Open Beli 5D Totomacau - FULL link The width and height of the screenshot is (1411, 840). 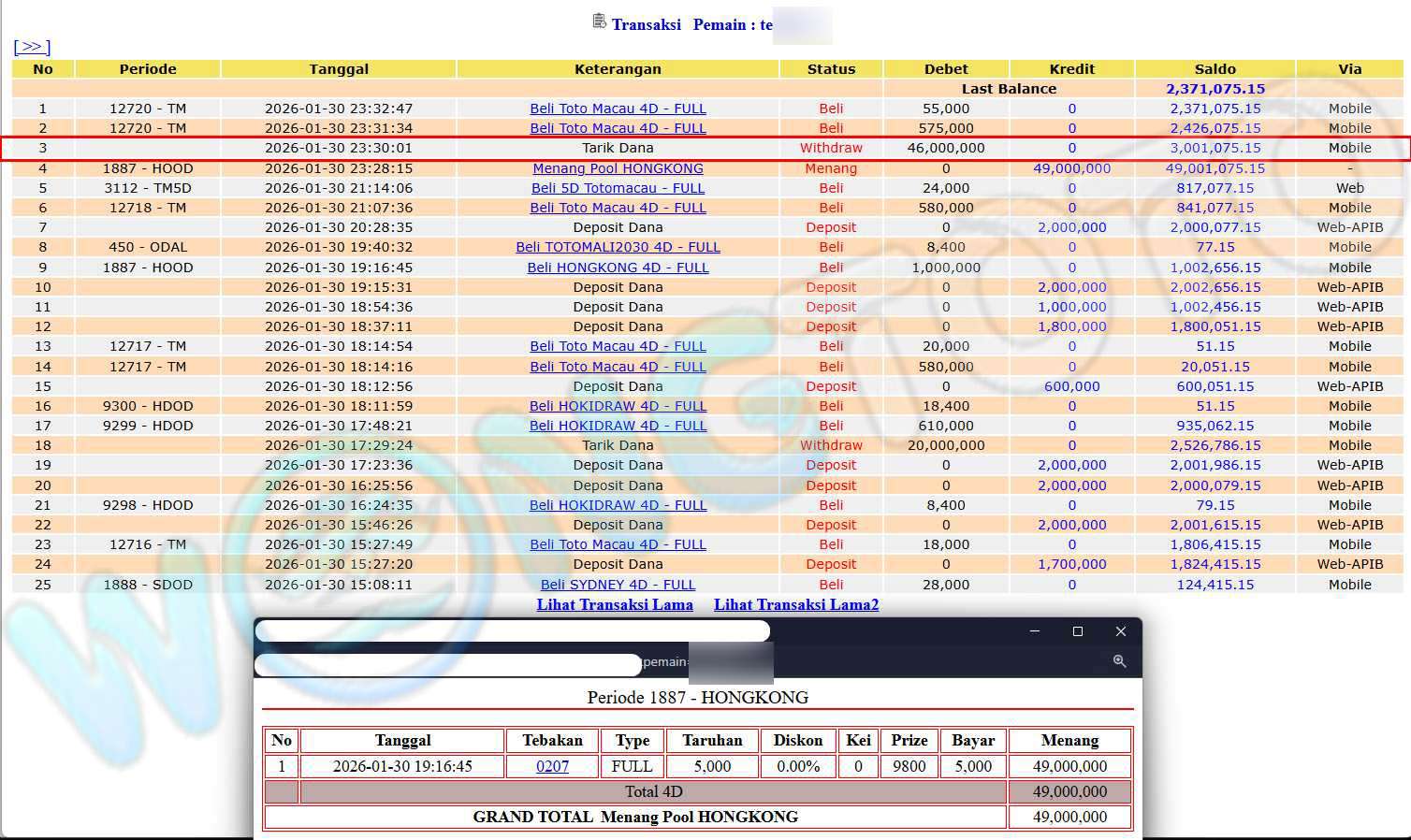click(x=618, y=188)
